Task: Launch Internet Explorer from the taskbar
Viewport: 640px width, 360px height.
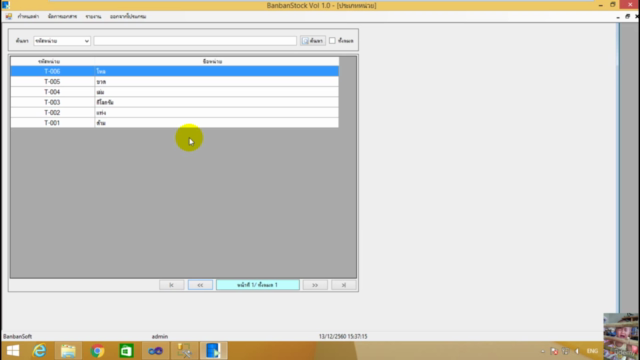Action: pyautogui.click(x=40, y=351)
